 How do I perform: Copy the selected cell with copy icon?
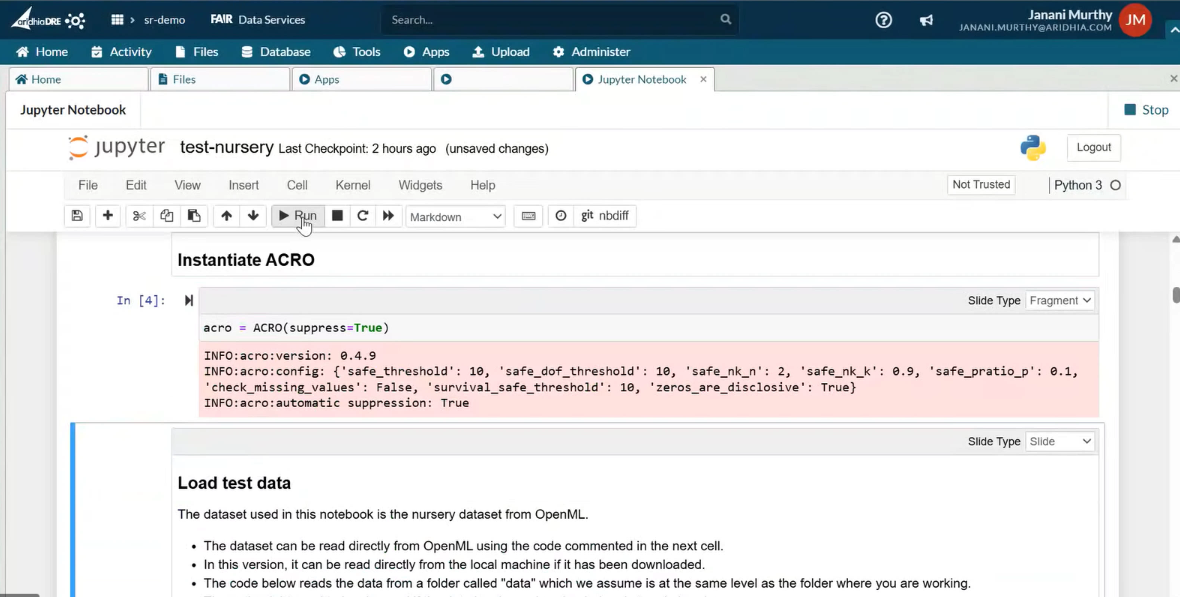pyautogui.click(x=166, y=215)
